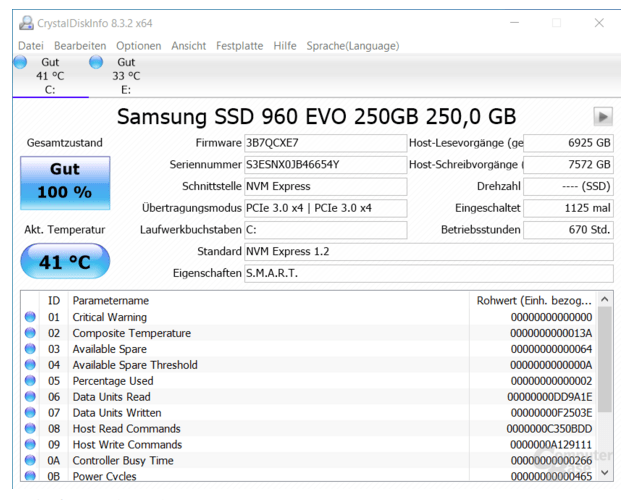
Task: Open the Hilfe menu
Action: pos(285,46)
